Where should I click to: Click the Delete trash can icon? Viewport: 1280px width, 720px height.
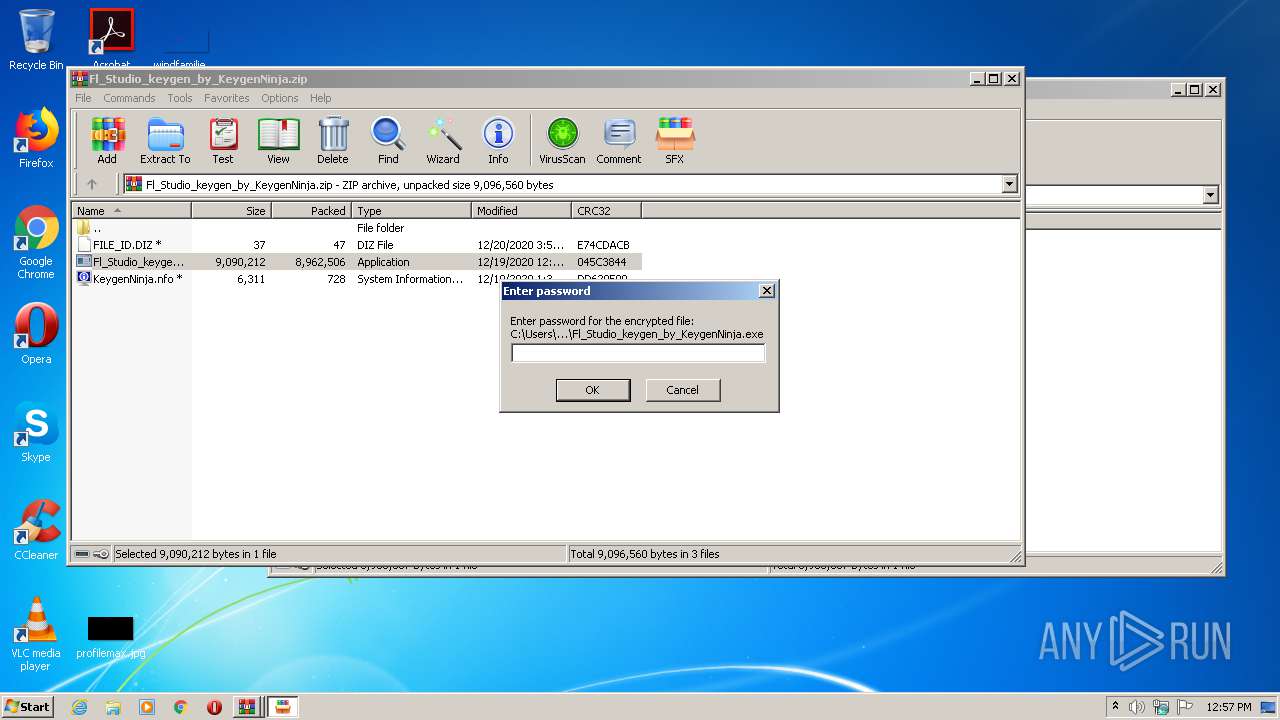coord(333,140)
